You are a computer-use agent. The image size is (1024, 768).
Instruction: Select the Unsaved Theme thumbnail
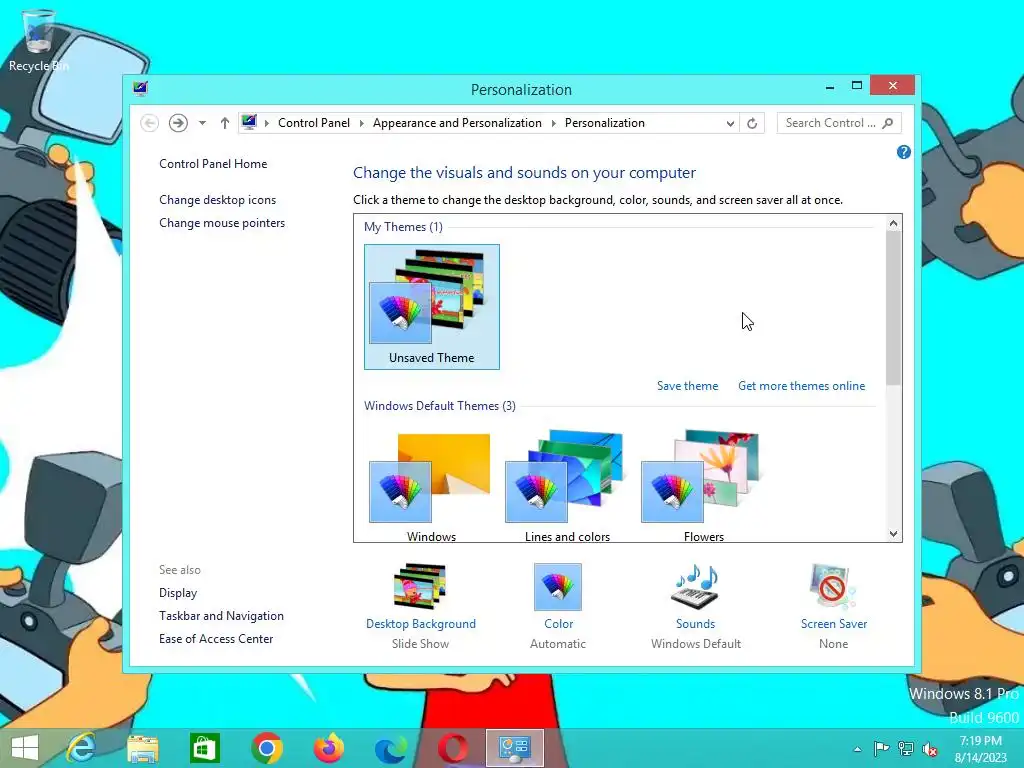coord(432,307)
